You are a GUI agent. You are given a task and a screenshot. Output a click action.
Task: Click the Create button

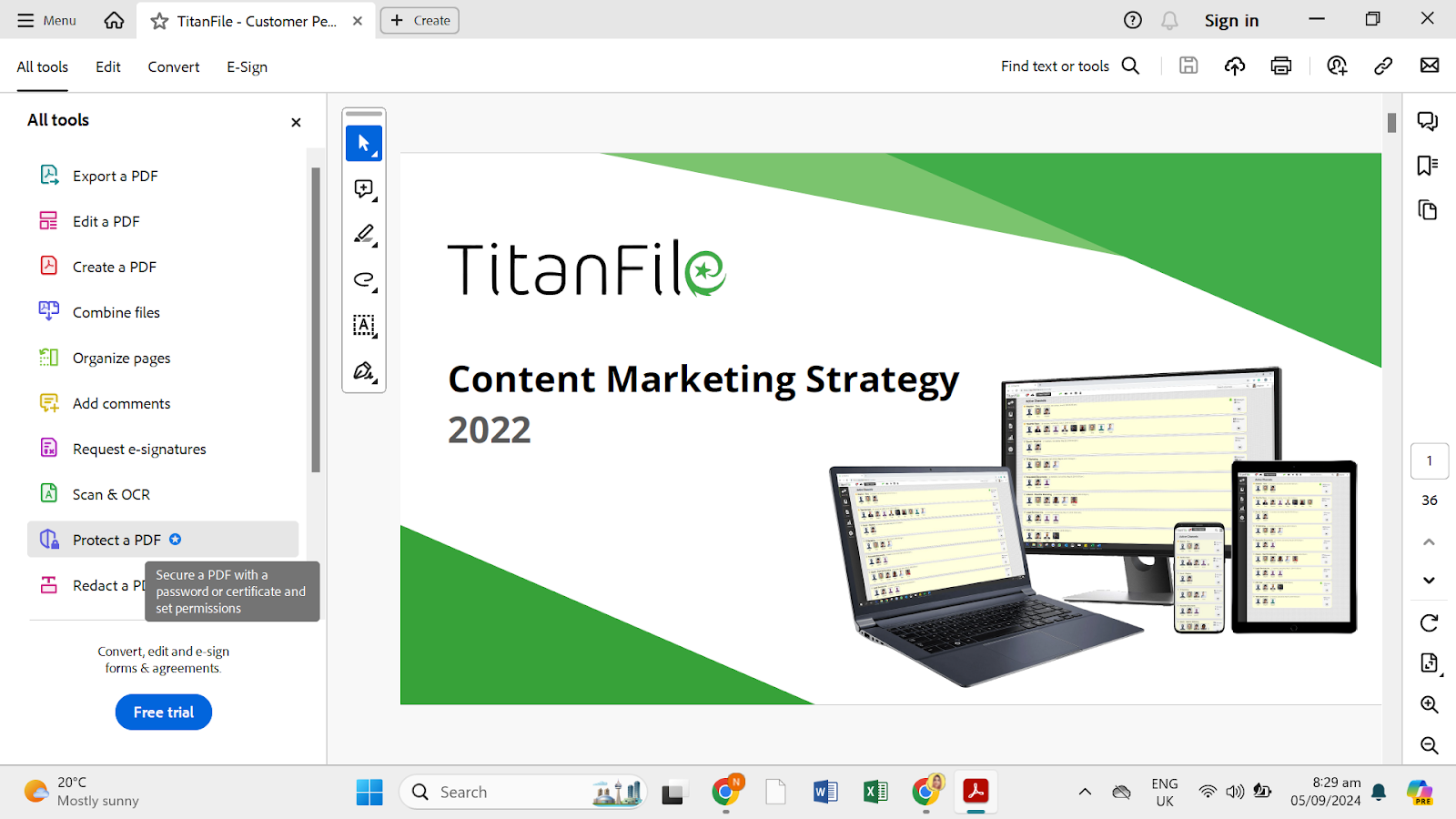(420, 20)
